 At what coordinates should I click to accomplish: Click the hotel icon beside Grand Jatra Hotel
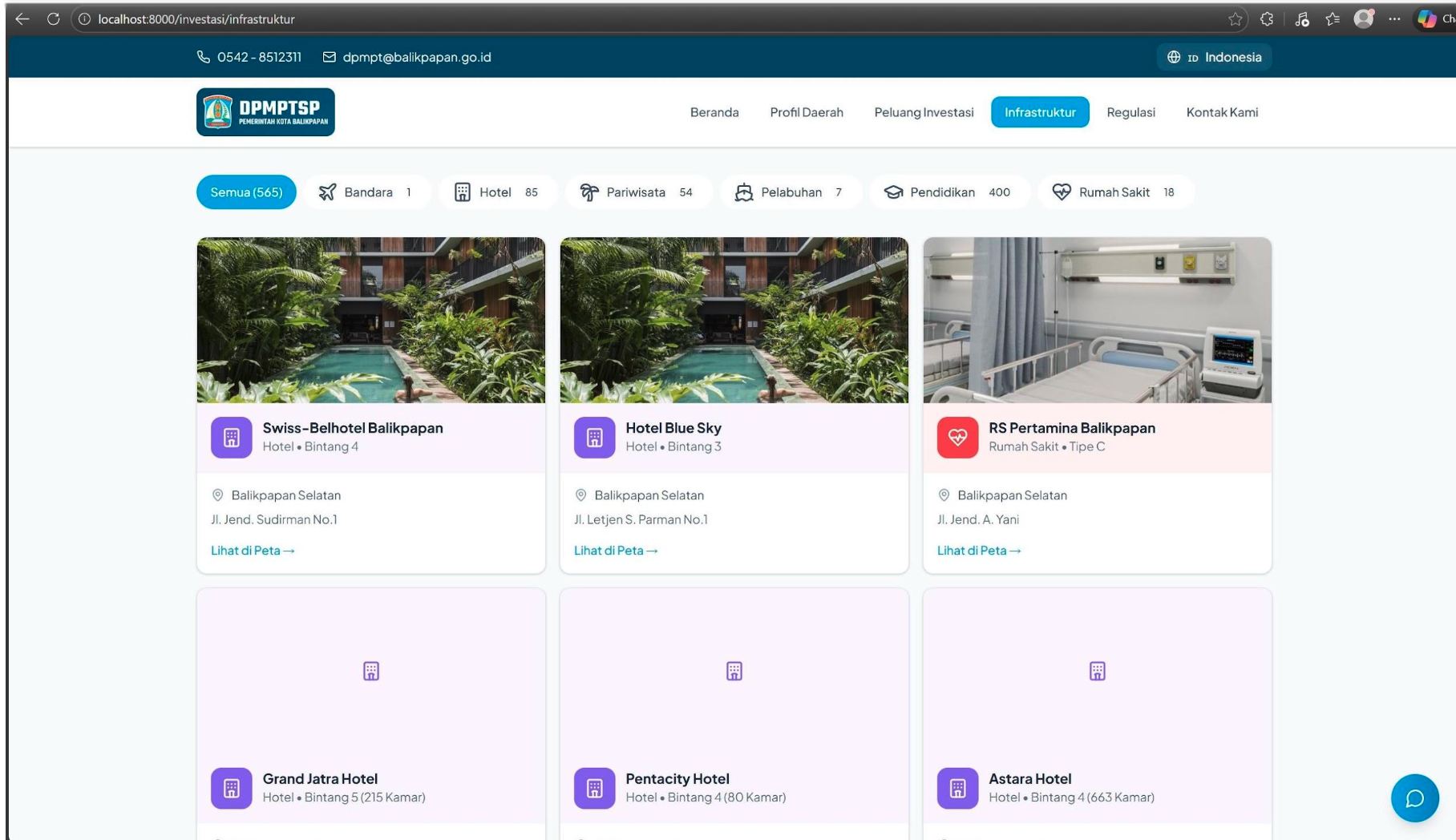pos(232,789)
